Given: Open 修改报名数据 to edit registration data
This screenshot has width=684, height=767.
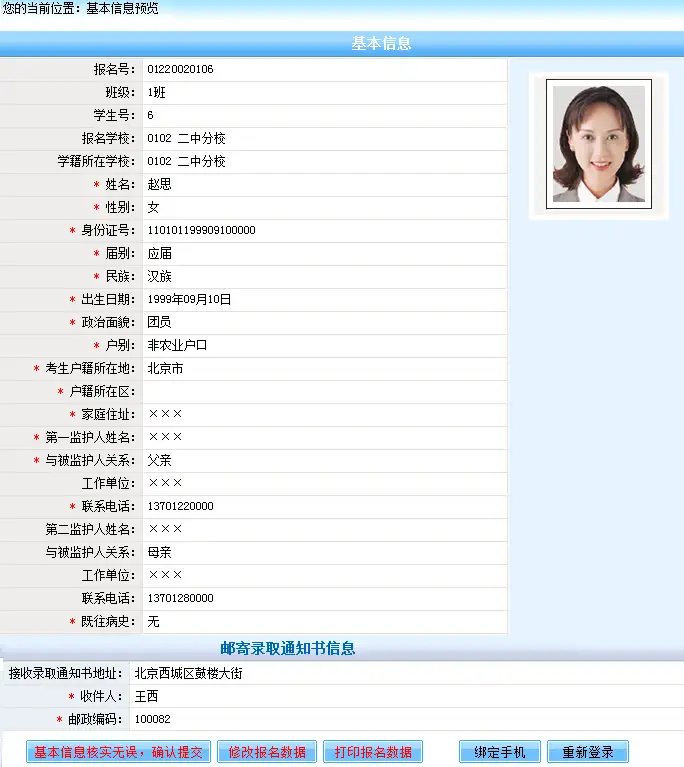Looking at the screenshot, I should coord(267,752).
